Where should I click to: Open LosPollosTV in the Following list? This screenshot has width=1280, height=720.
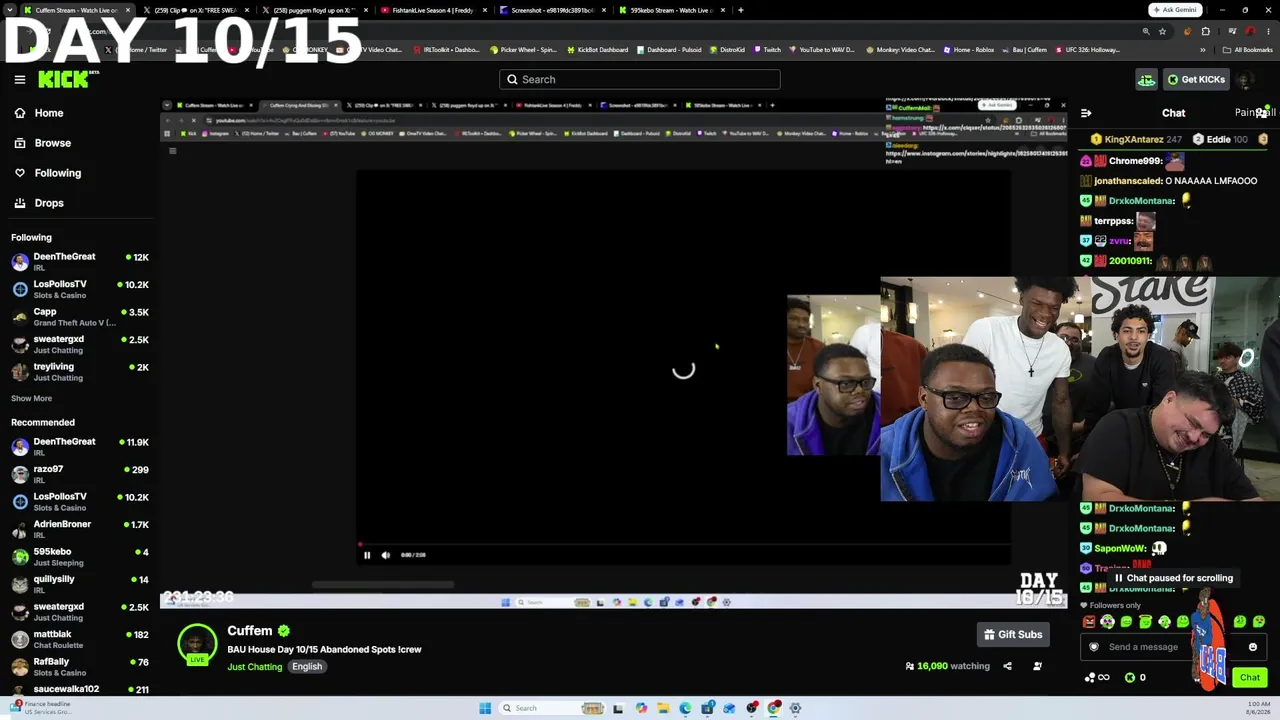[80, 289]
